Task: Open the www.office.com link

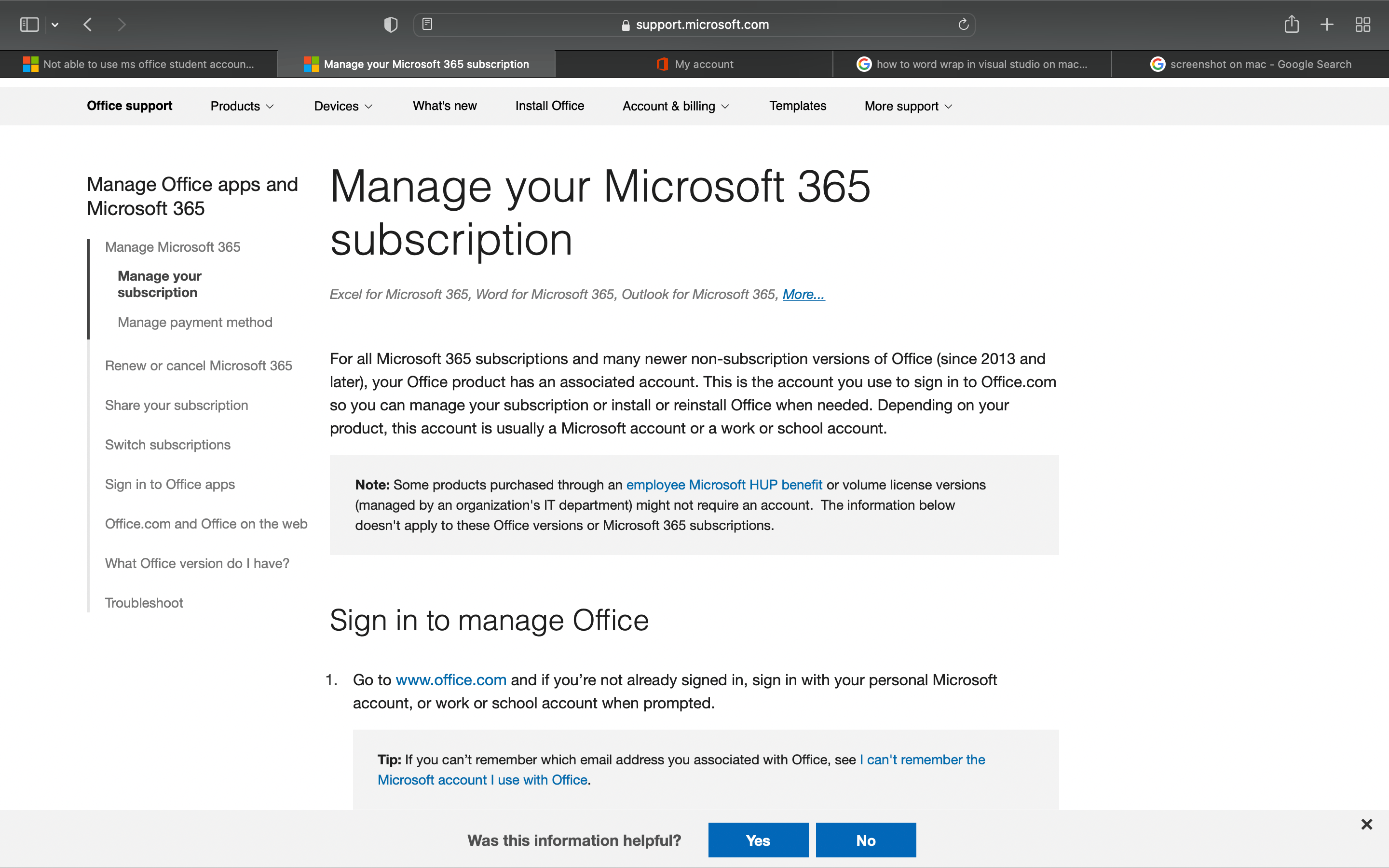Action: click(450, 680)
